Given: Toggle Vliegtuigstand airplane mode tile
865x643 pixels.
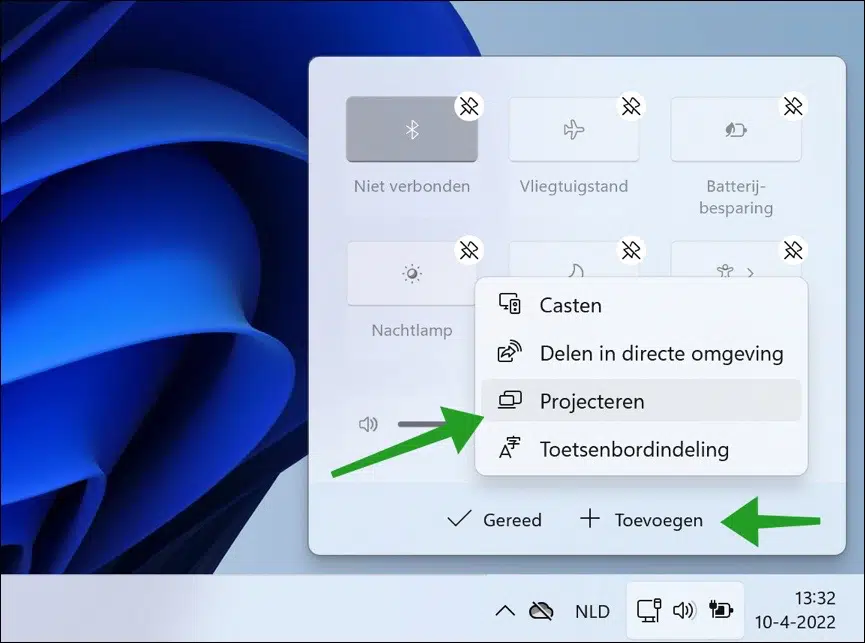Looking at the screenshot, I should coord(574,130).
